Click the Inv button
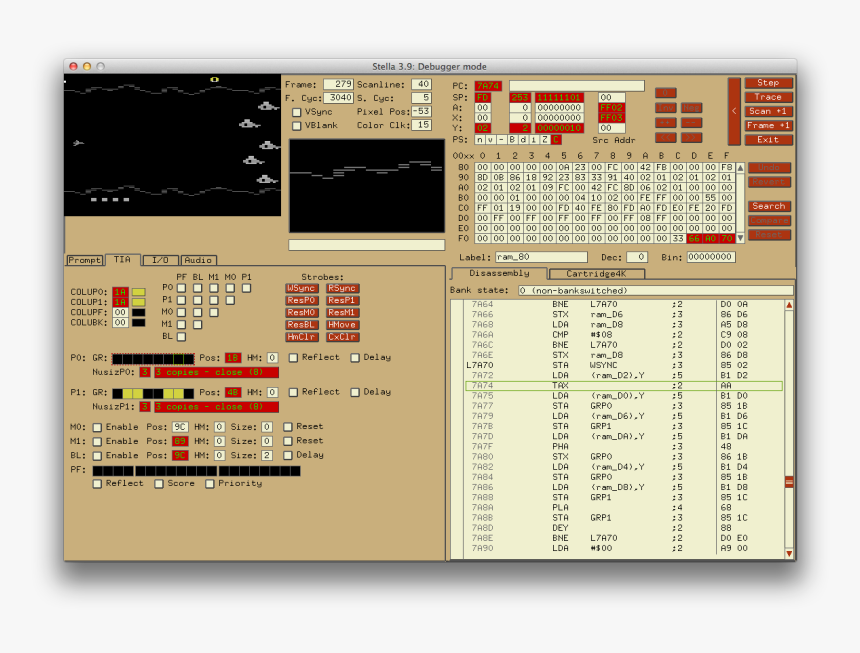Viewport: 860px width, 653px height. coord(665,107)
